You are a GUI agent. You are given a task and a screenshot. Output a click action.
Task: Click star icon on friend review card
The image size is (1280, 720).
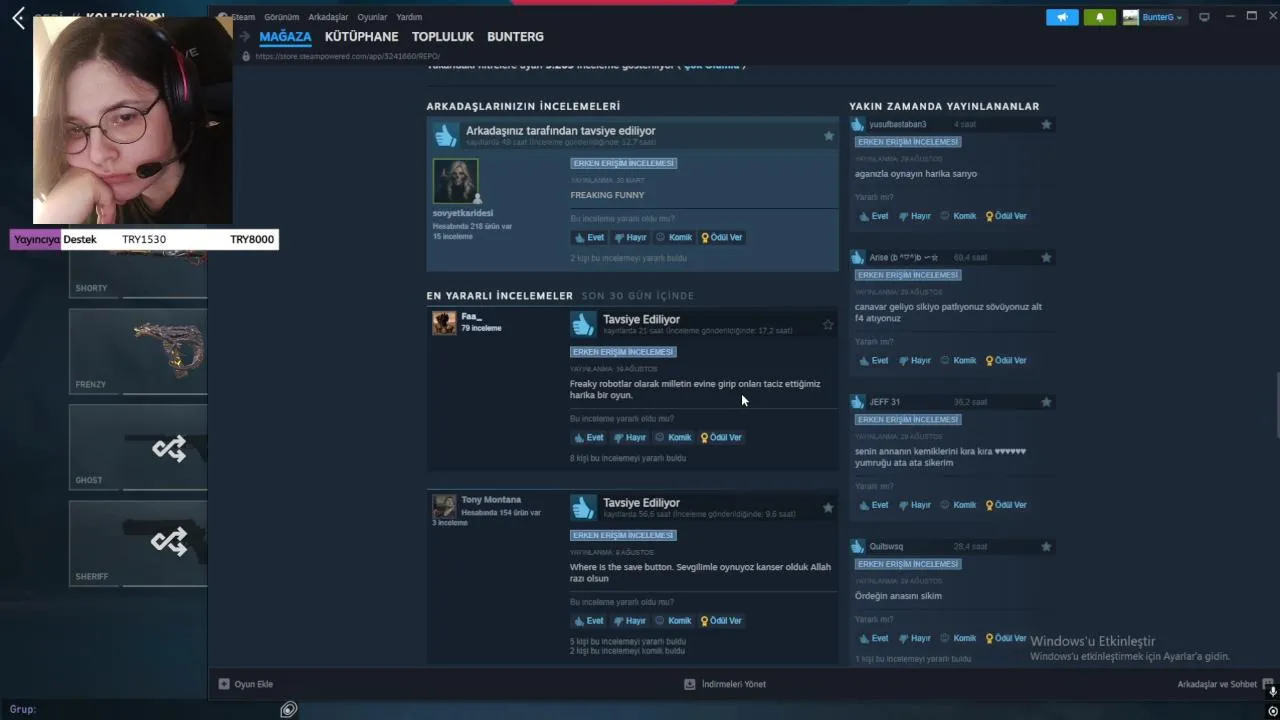(828, 136)
